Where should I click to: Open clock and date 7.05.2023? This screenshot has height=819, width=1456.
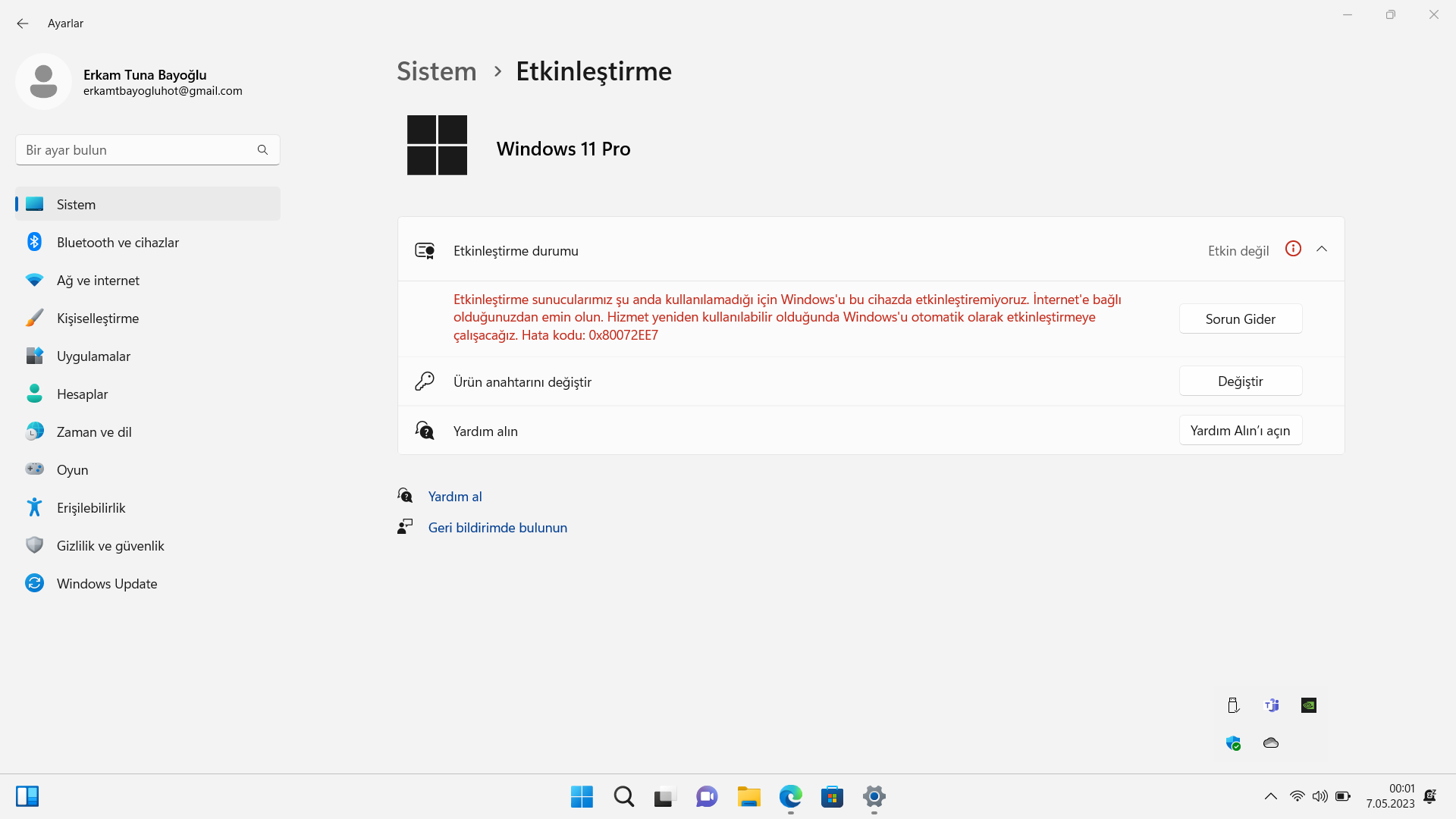(x=1390, y=796)
